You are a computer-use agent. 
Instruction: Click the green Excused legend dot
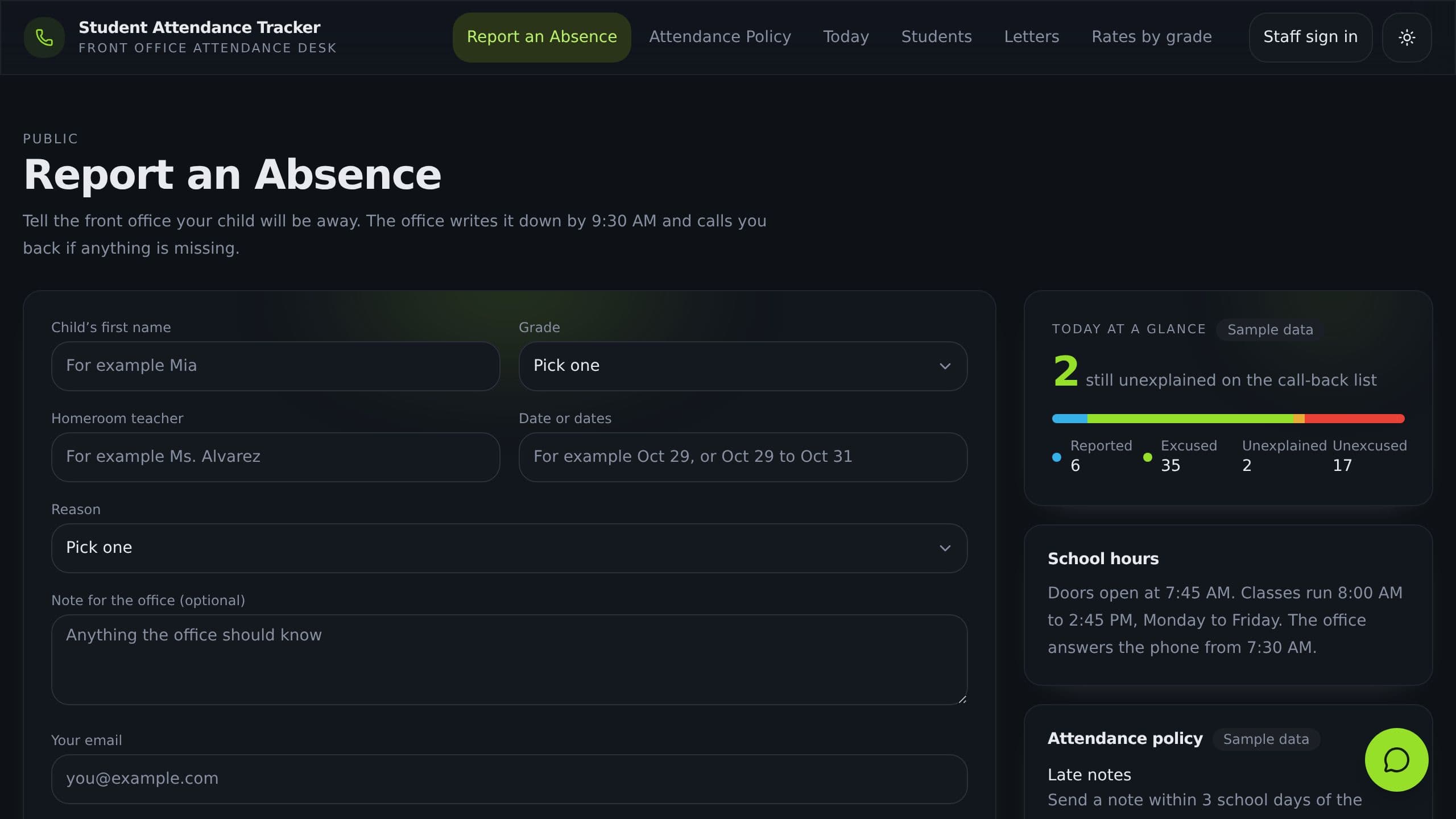point(1147,457)
